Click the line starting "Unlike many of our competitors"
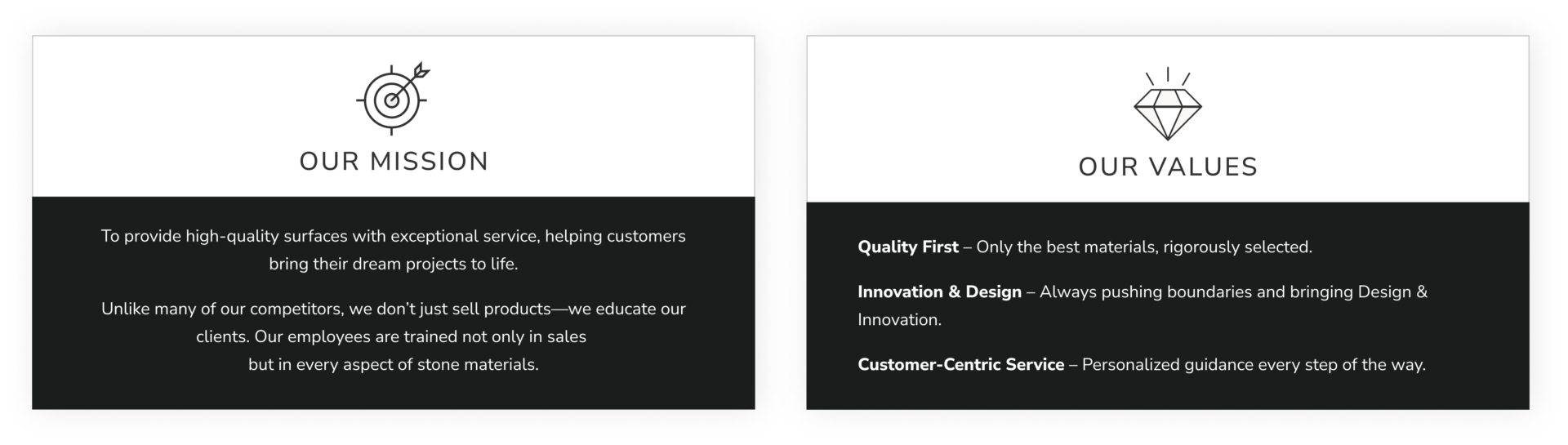The width and height of the screenshot is (1568, 445). (x=393, y=309)
